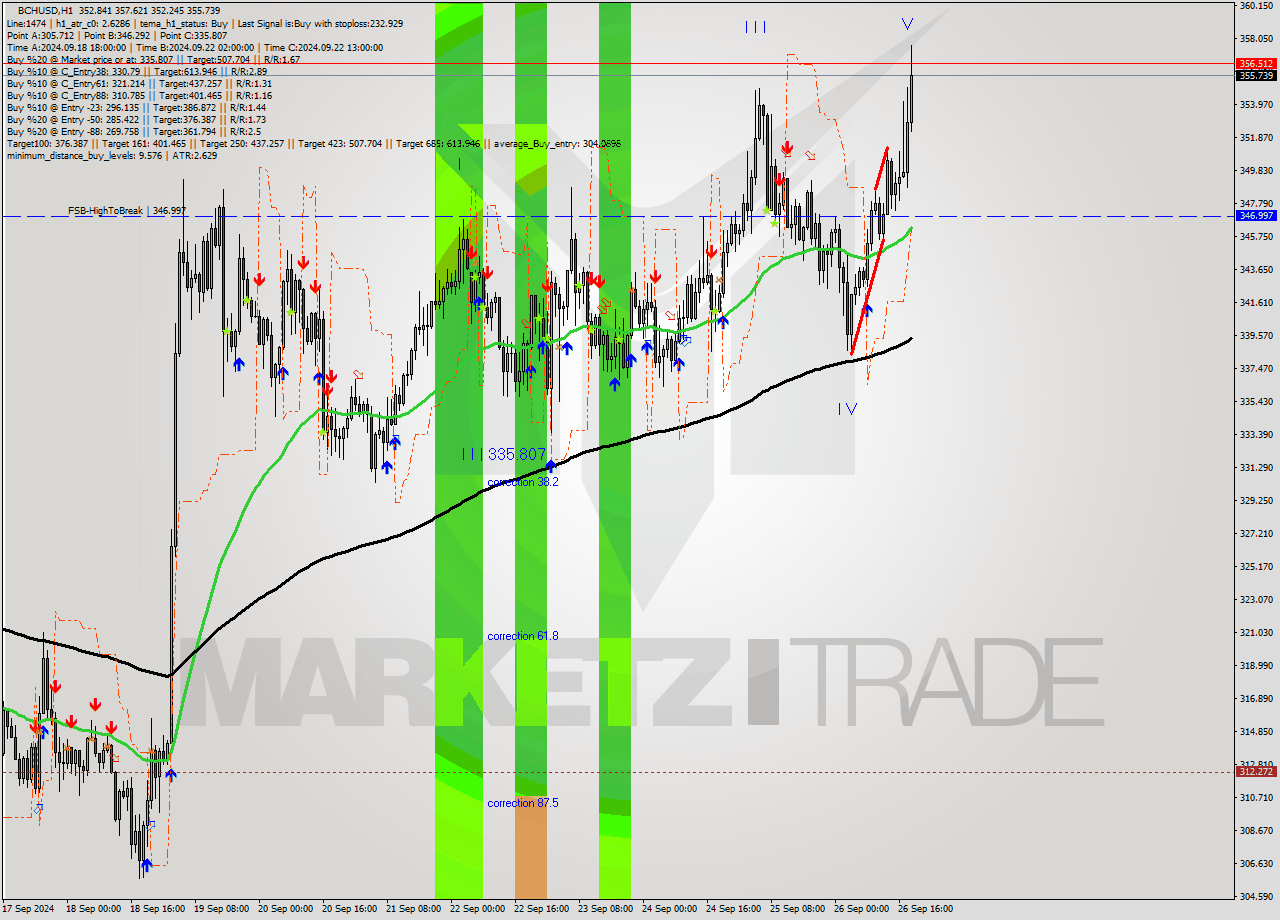
Task: Select the 'correction 38.2' label
Action: 523,482
